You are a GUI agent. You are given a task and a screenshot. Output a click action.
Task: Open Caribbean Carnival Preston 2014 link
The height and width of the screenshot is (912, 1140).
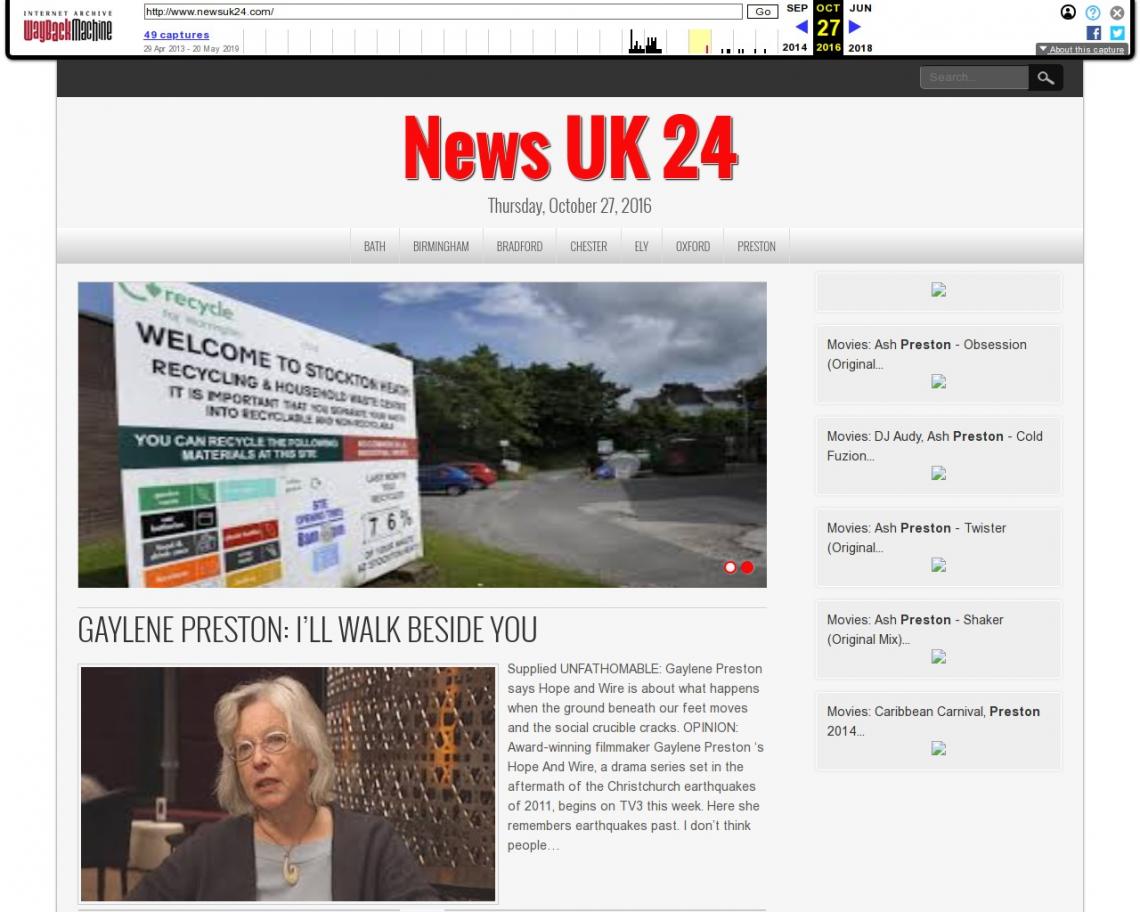point(933,721)
